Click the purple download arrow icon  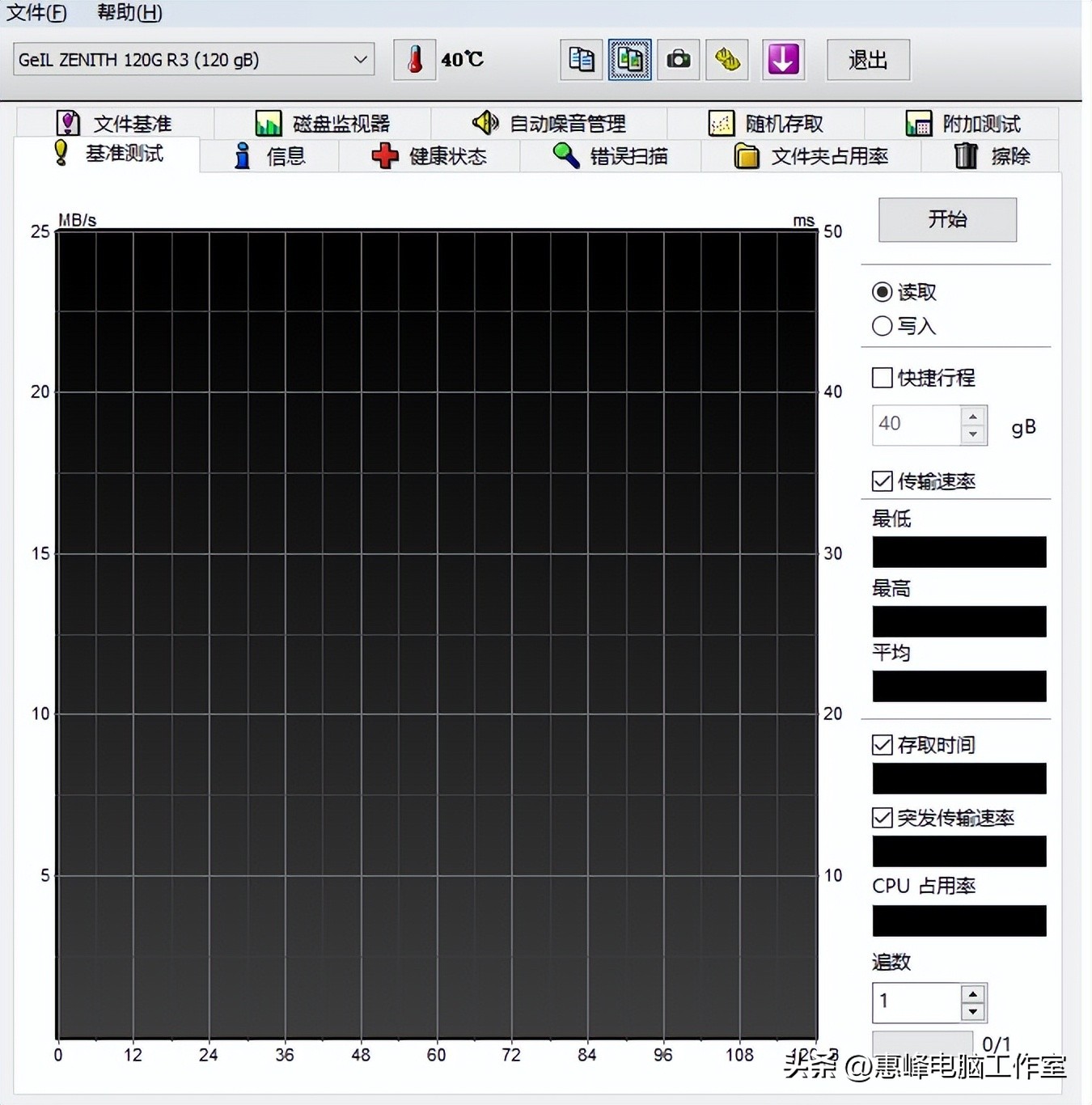point(781,59)
